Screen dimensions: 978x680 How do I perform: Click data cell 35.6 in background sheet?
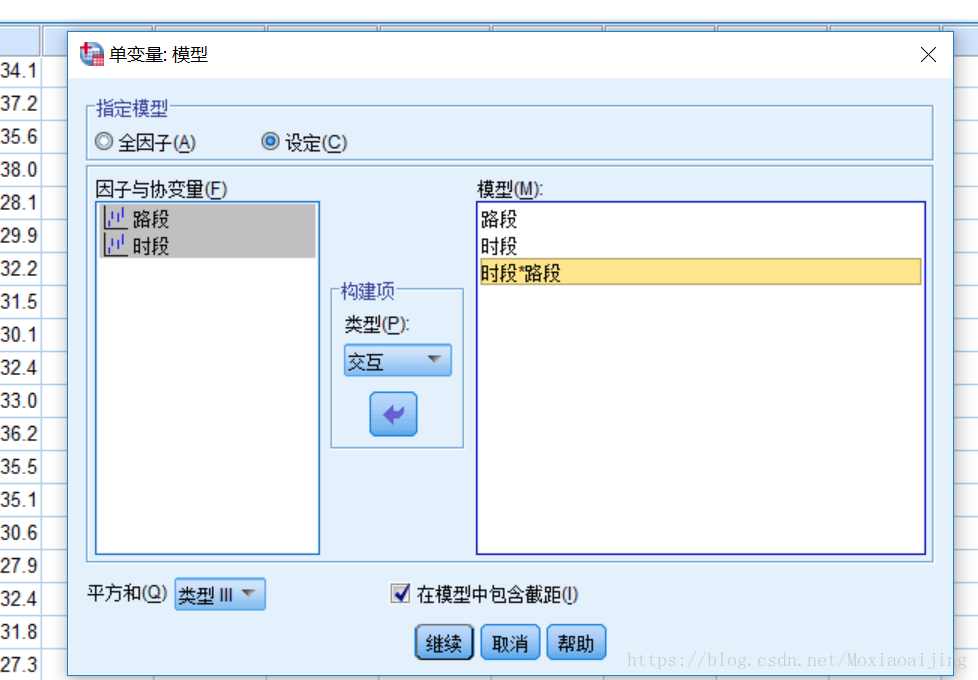coord(19,137)
